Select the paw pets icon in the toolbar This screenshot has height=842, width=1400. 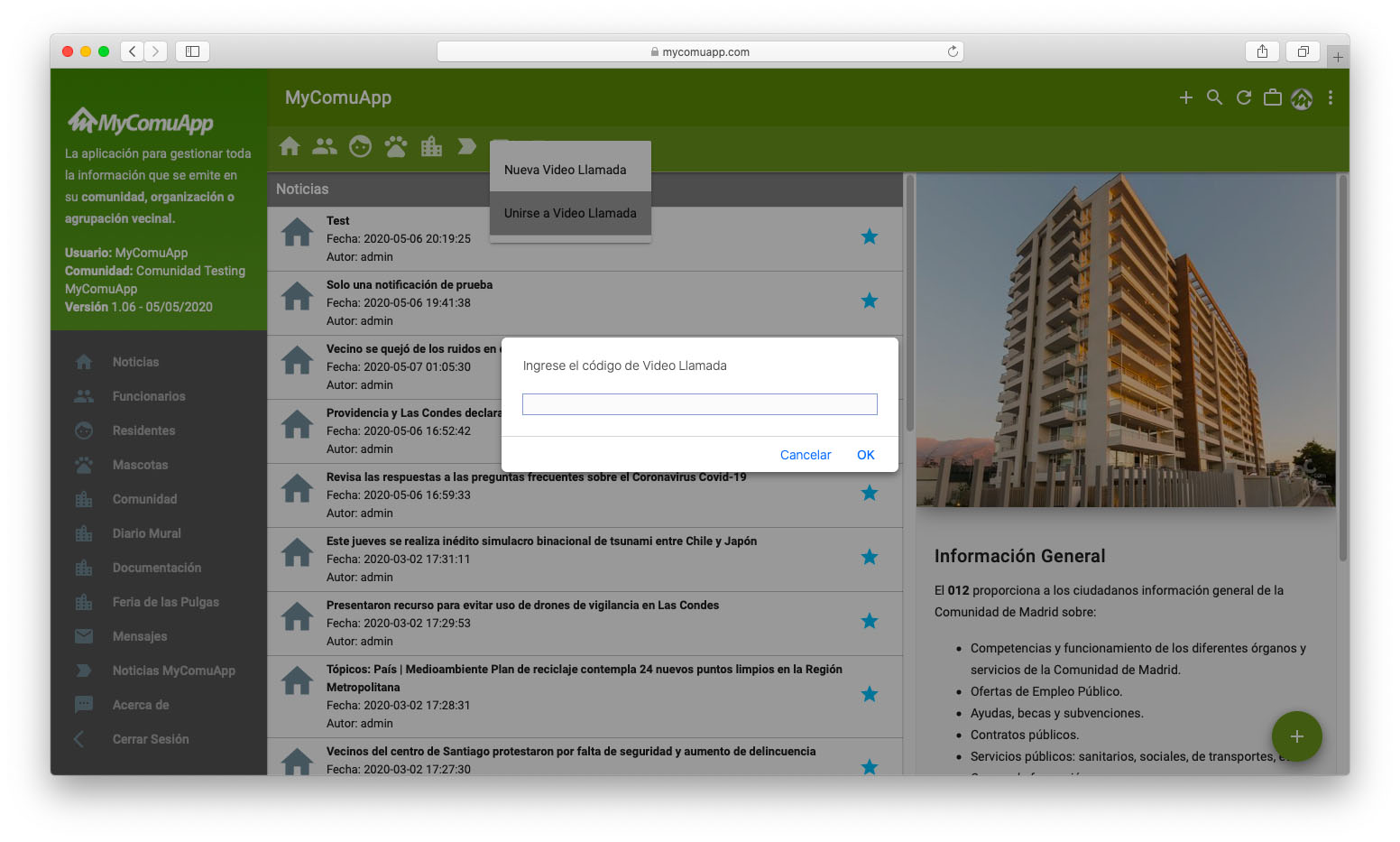[x=395, y=146]
